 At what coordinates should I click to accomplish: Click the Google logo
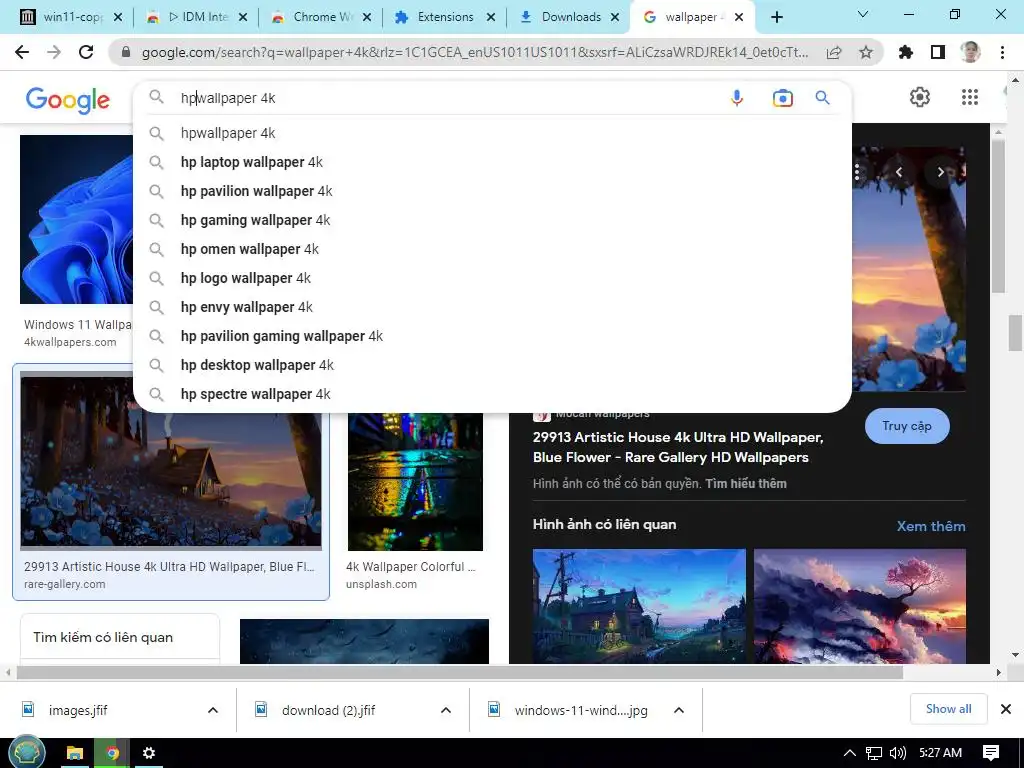[68, 100]
